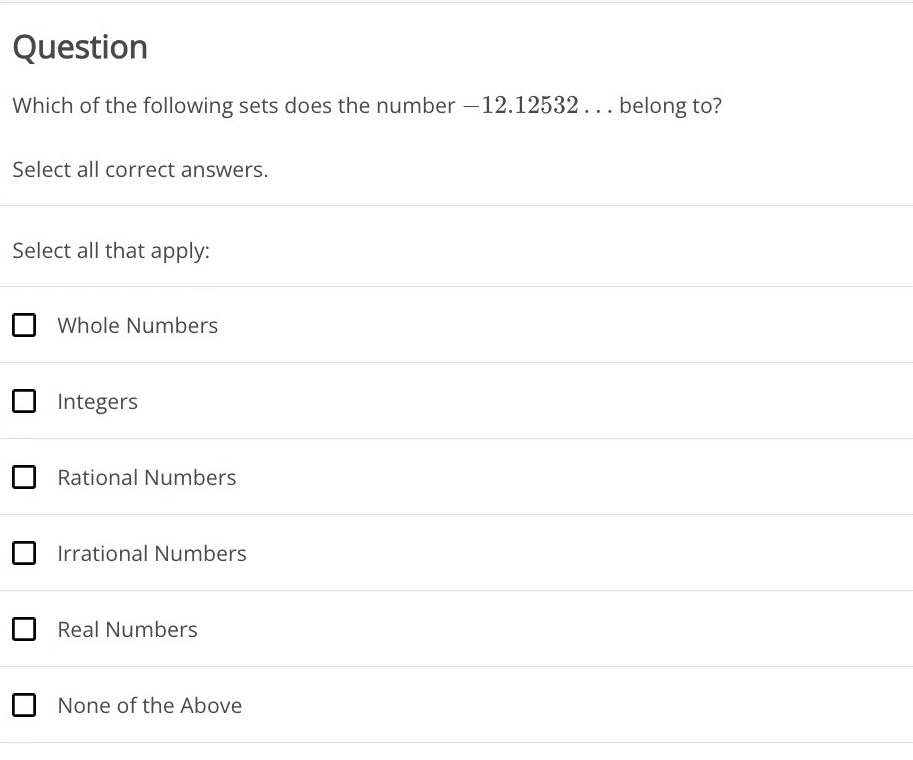Click the Real Numbers label text

(127, 629)
